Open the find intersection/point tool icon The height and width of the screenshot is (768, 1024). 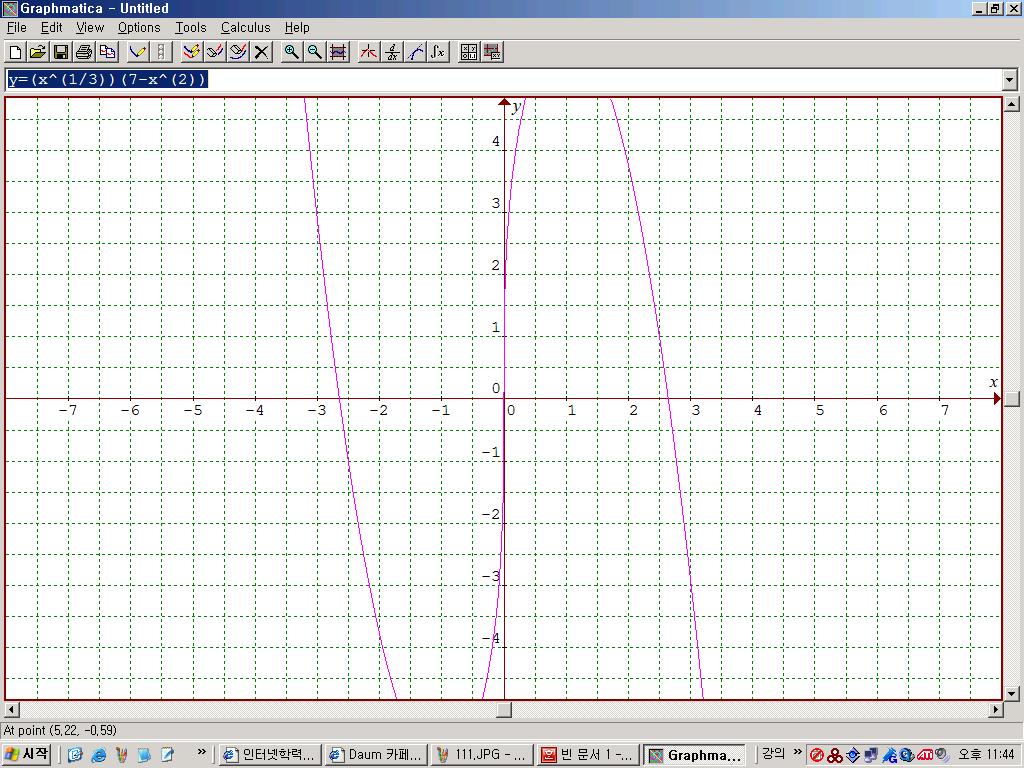[x=368, y=52]
